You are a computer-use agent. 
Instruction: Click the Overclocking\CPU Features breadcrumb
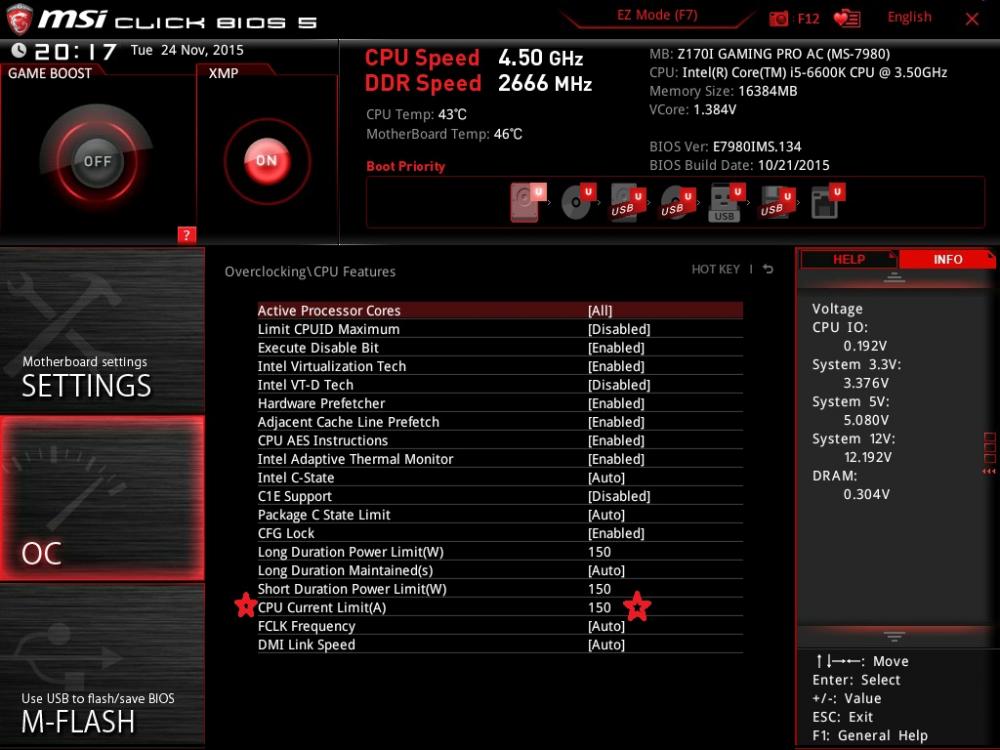[310, 272]
